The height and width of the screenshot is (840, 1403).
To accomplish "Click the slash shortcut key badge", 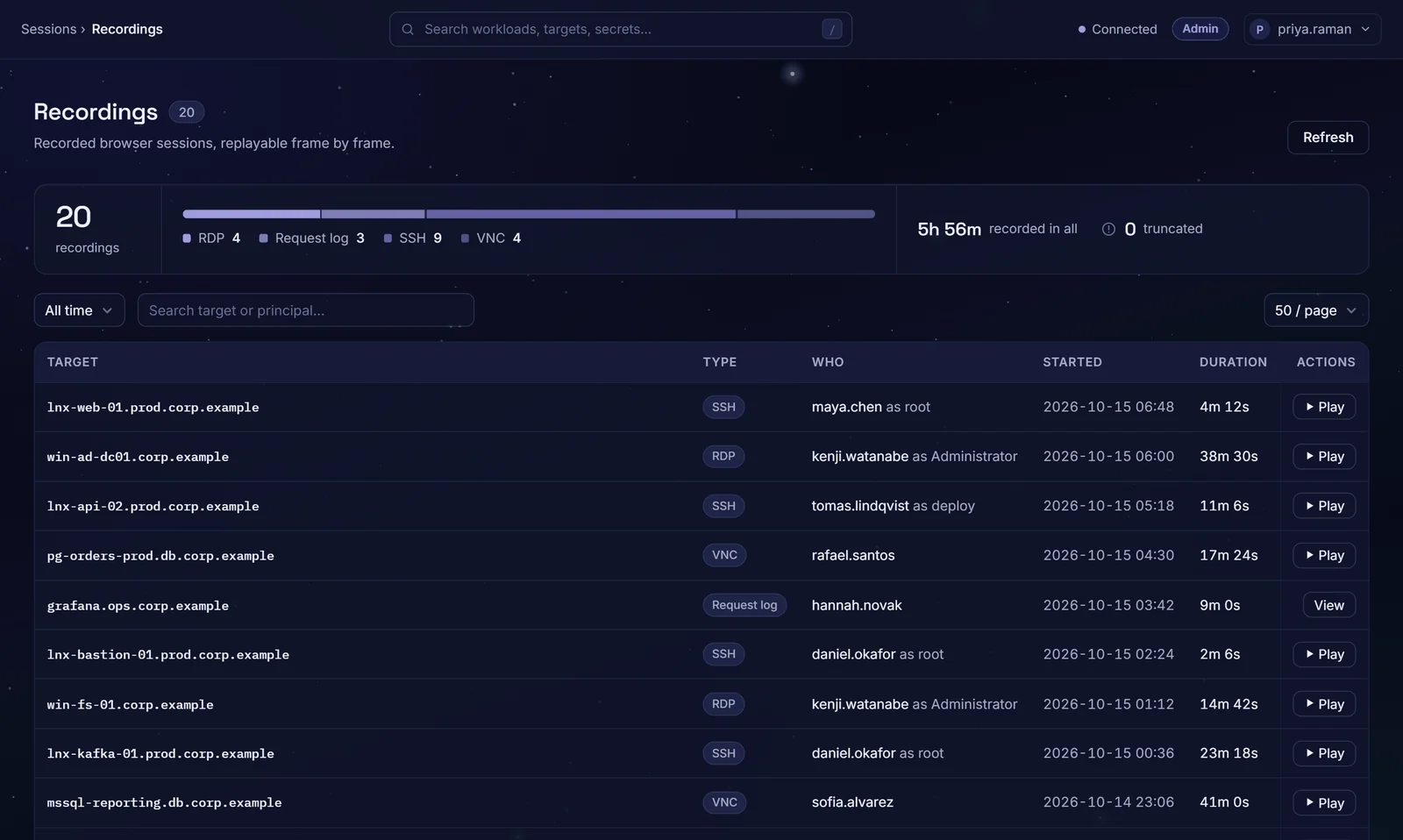I will pos(832,29).
